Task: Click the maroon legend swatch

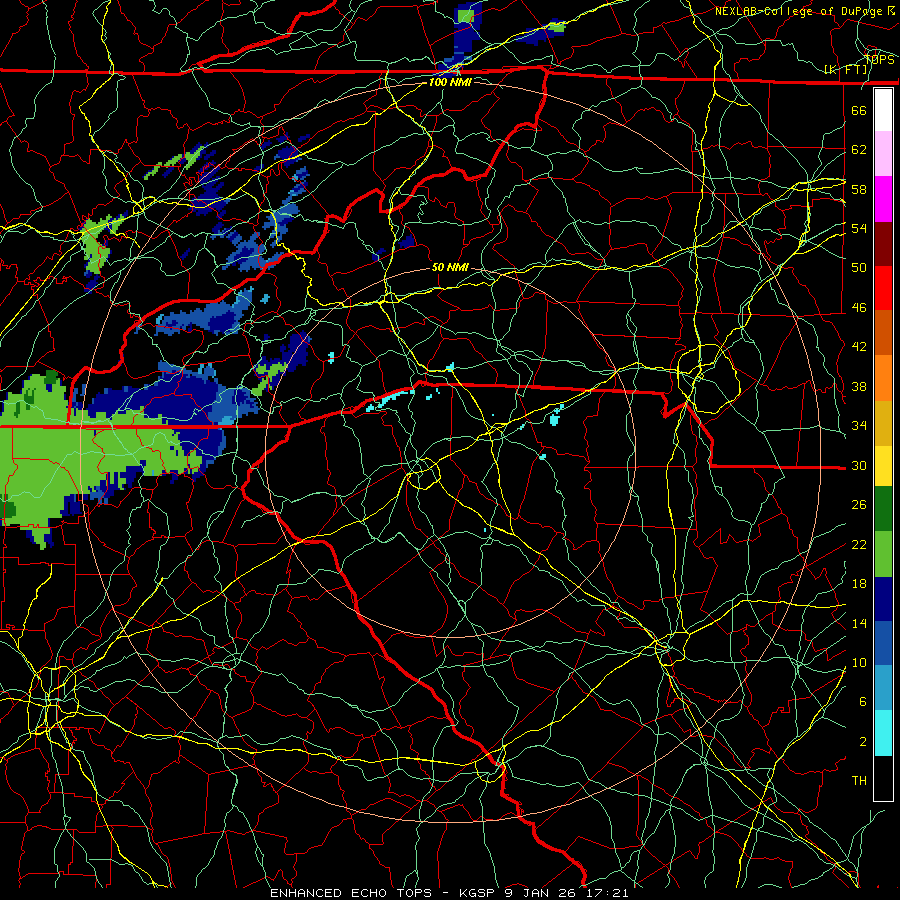Action: click(x=883, y=243)
